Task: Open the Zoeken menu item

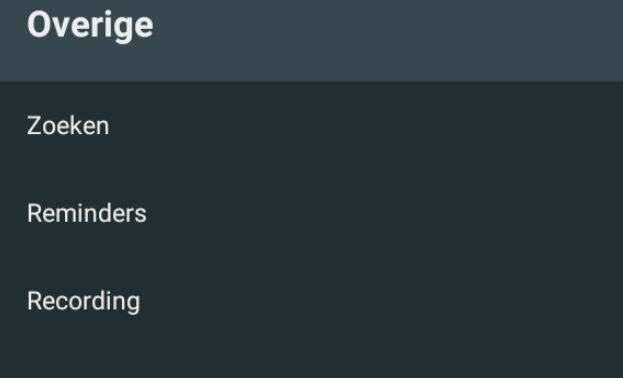Action: point(312,126)
